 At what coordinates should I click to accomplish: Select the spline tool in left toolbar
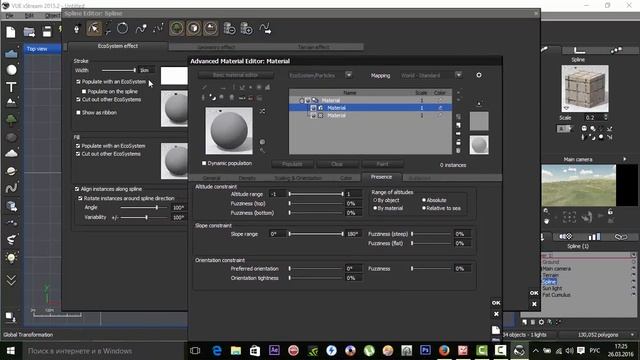click(x=11, y=188)
